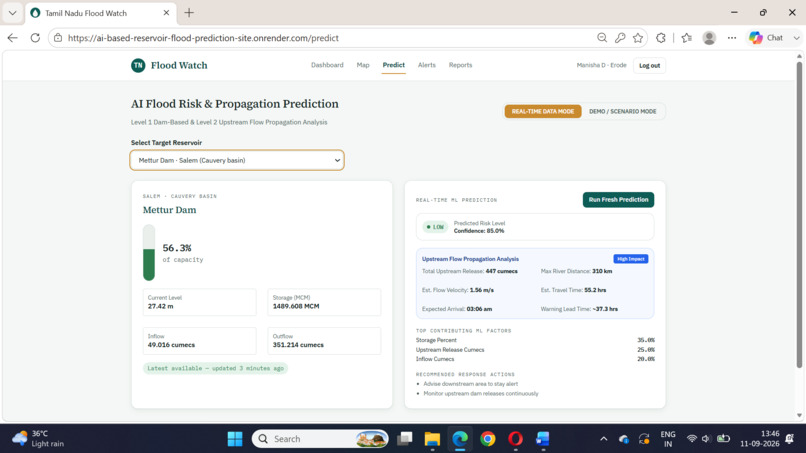Open the Dashboard nav item
This screenshot has width=806, height=453.
(327, 65)
